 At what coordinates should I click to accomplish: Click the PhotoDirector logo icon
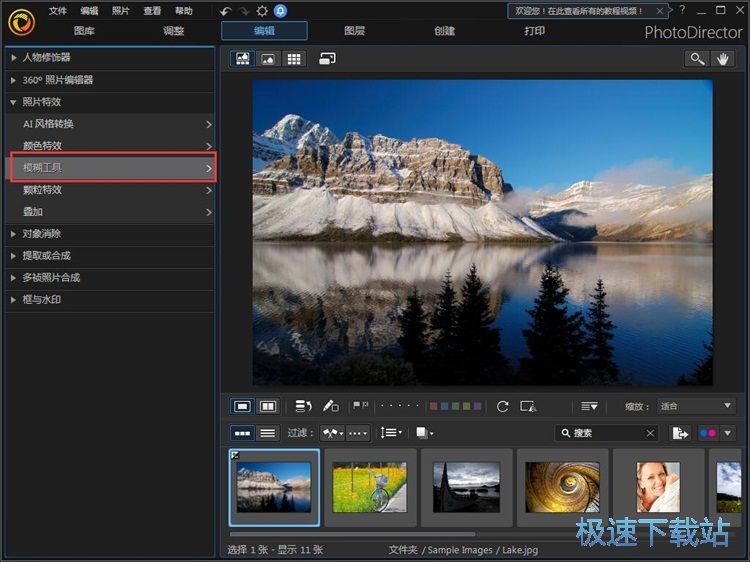coord(22,22)
